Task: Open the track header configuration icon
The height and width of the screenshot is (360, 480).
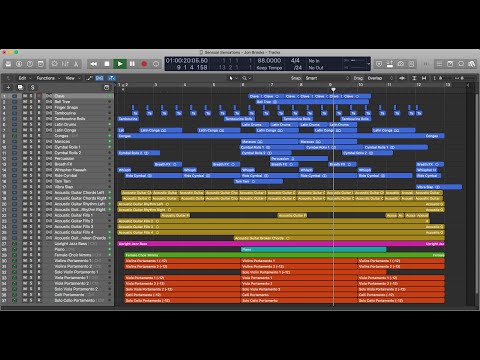Action: pyautogui.click(x=107, y=87)
